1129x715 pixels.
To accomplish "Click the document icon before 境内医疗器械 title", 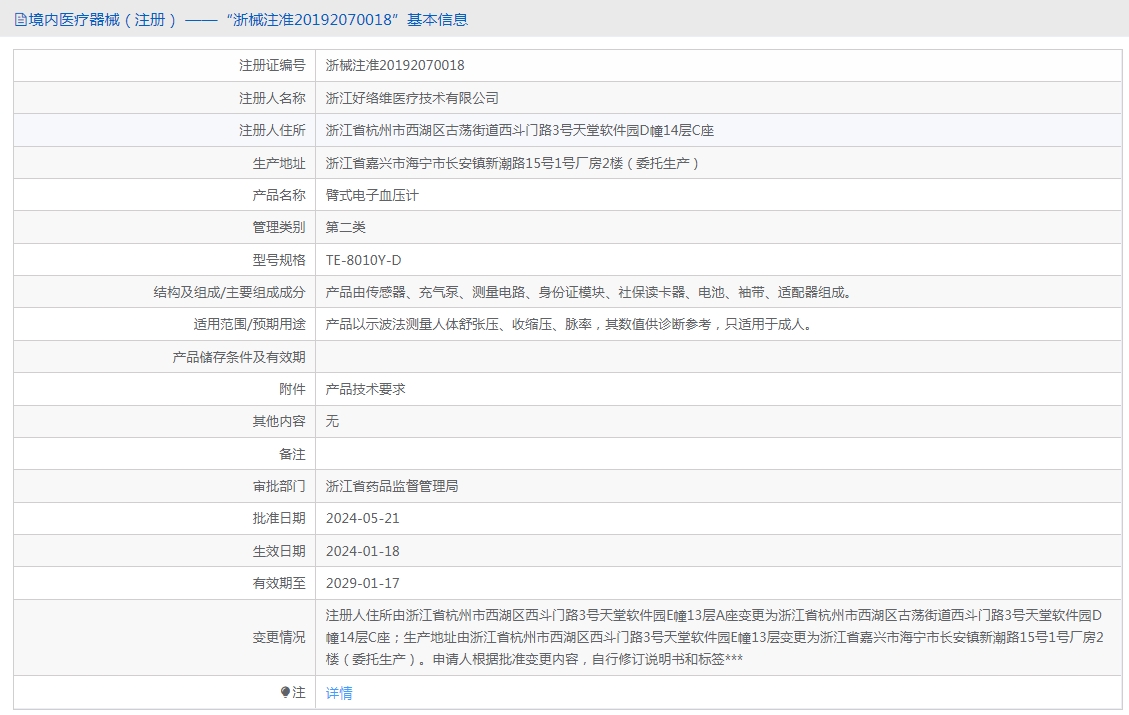I will (x=20, y=19).
